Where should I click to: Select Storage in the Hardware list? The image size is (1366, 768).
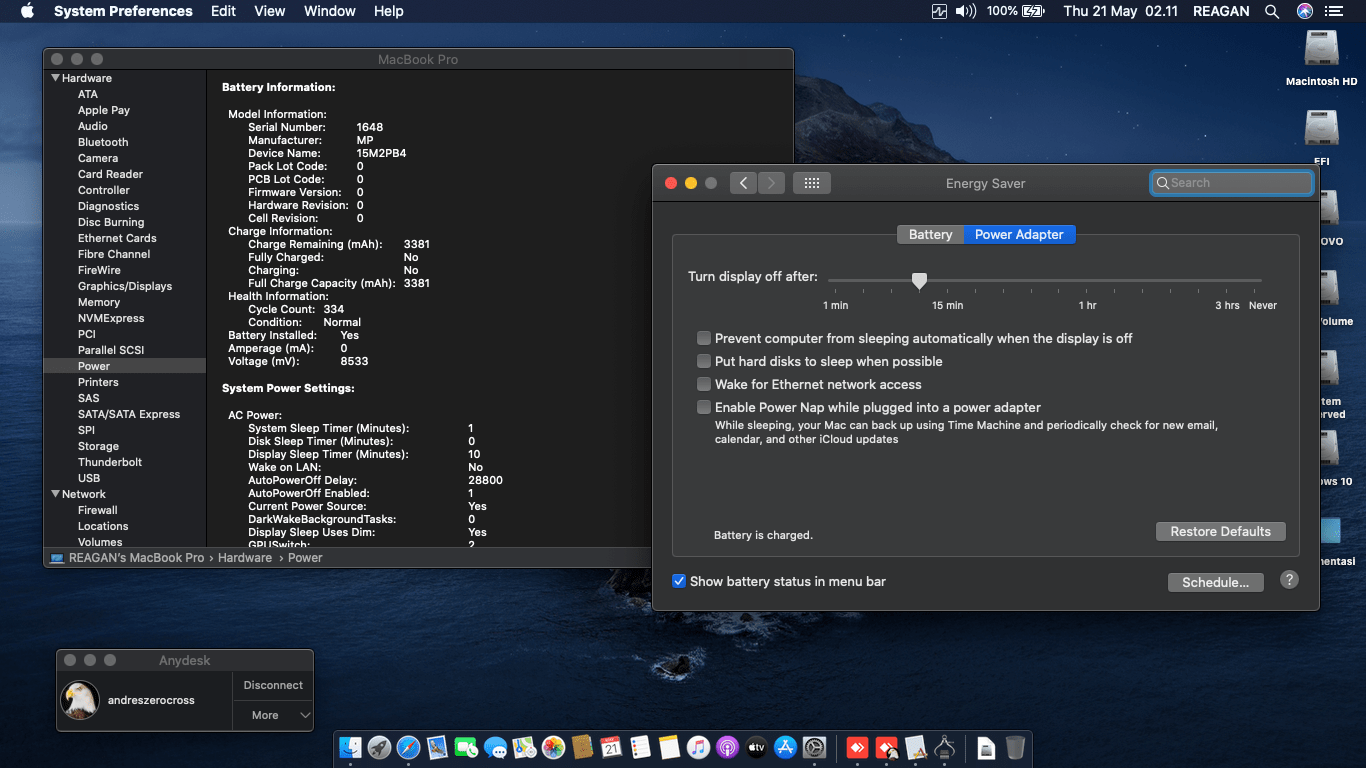click(x=98, y=446)
